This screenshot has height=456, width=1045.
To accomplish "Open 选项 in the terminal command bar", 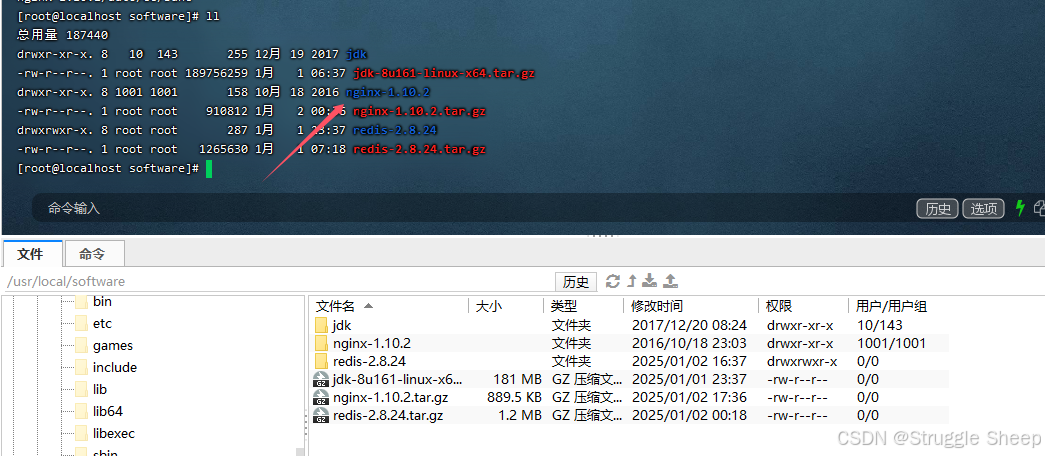I will click(x=984, y=209).
